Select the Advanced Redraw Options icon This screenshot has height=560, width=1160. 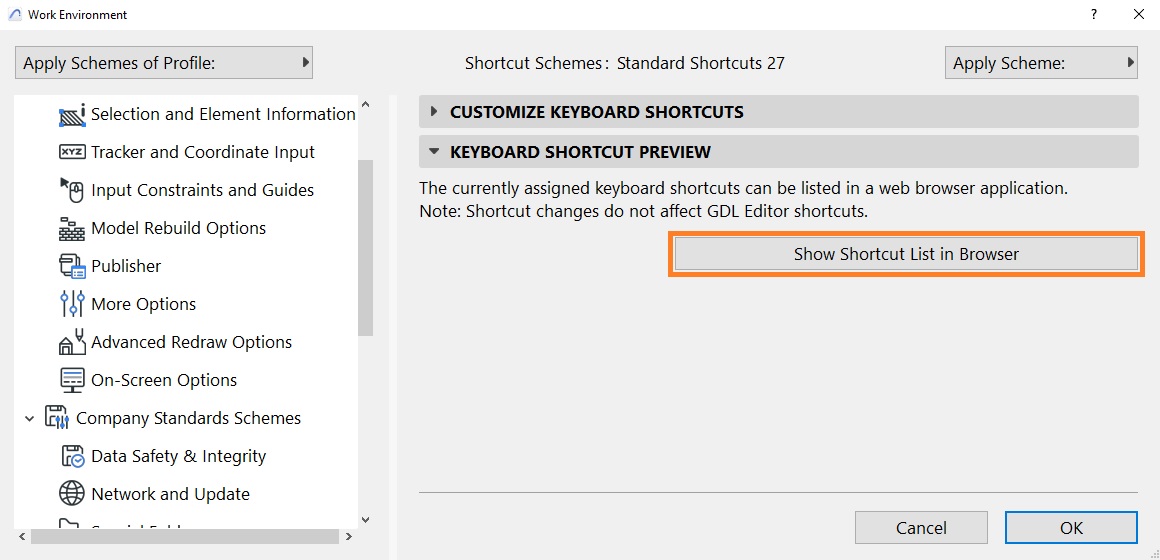(x=72, y=342)
